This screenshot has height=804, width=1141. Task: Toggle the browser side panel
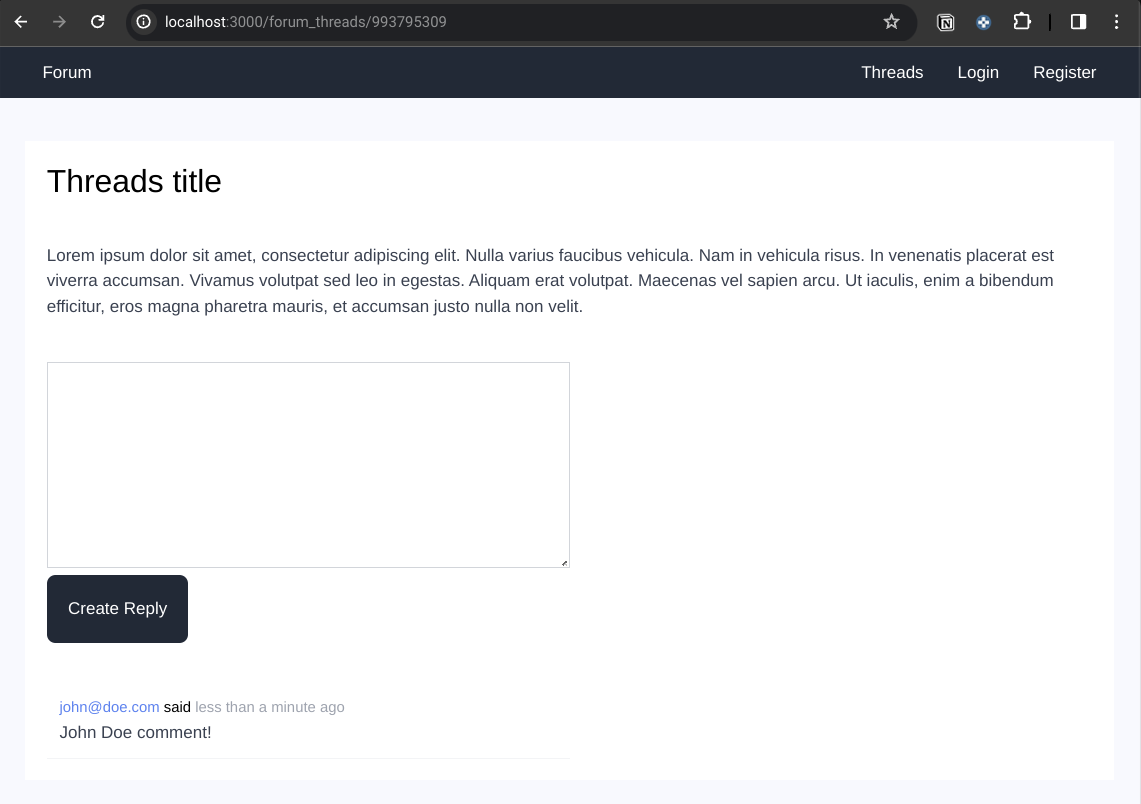point(1078,22)
